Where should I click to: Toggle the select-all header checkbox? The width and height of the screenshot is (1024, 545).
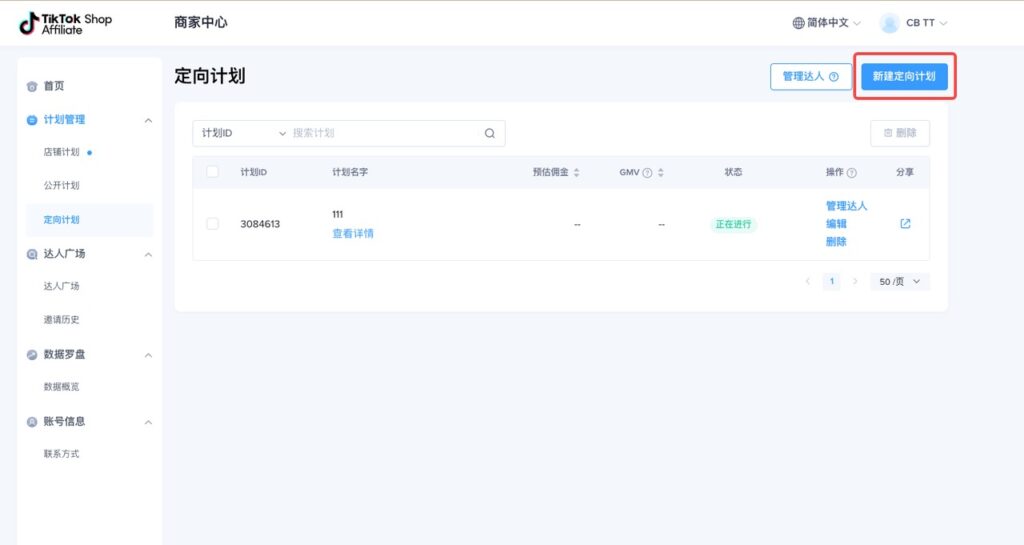pos(212,172)
